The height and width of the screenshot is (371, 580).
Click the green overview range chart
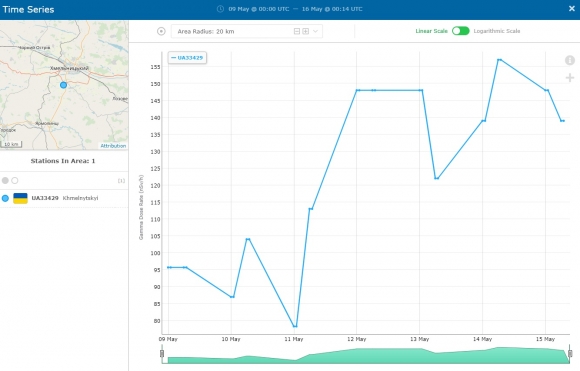pyautogui.click(x=366, y=355)
